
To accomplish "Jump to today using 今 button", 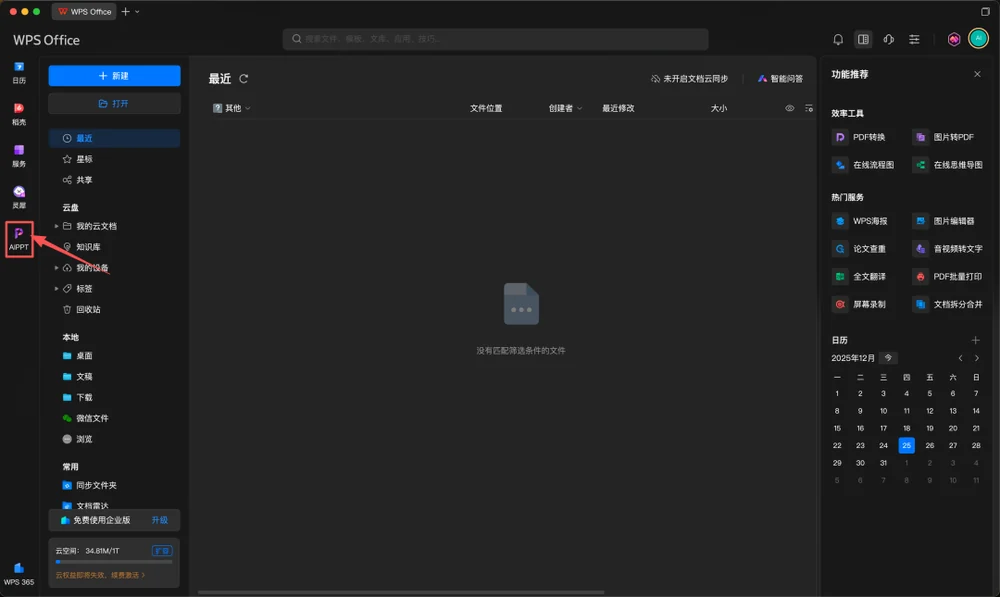I will coord(888,358).
